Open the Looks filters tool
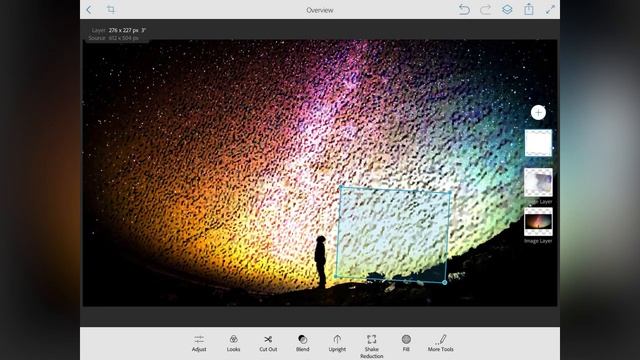 tap(233, 343)
